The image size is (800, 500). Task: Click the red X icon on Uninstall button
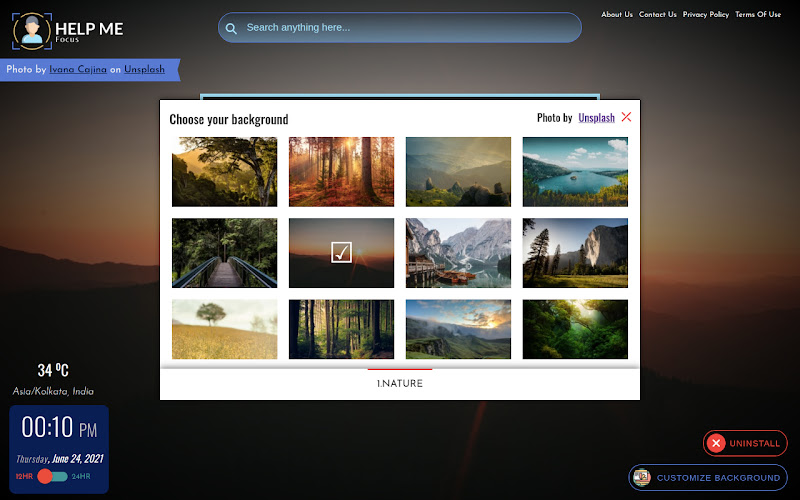click(x=716, y=443)
